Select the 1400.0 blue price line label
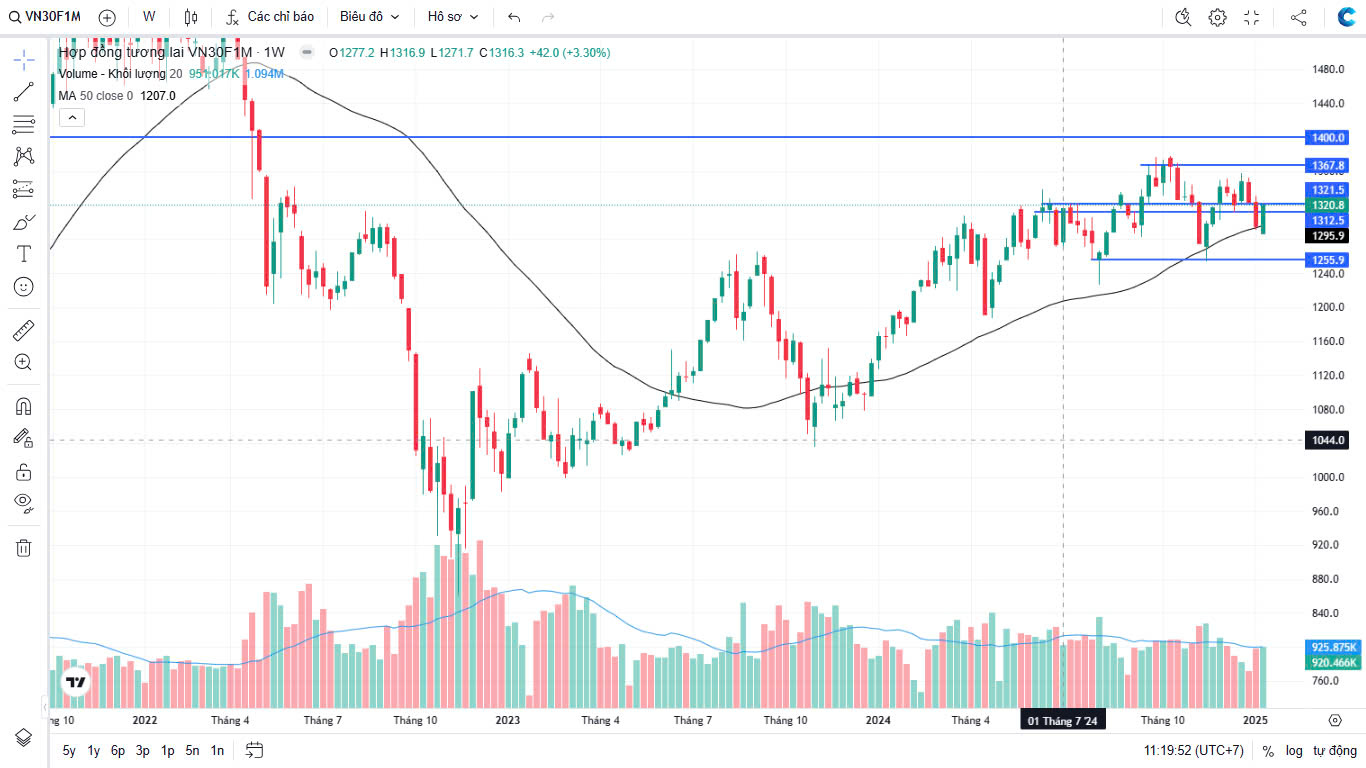Screen dimensions: 1366x768 point(1328,137)
